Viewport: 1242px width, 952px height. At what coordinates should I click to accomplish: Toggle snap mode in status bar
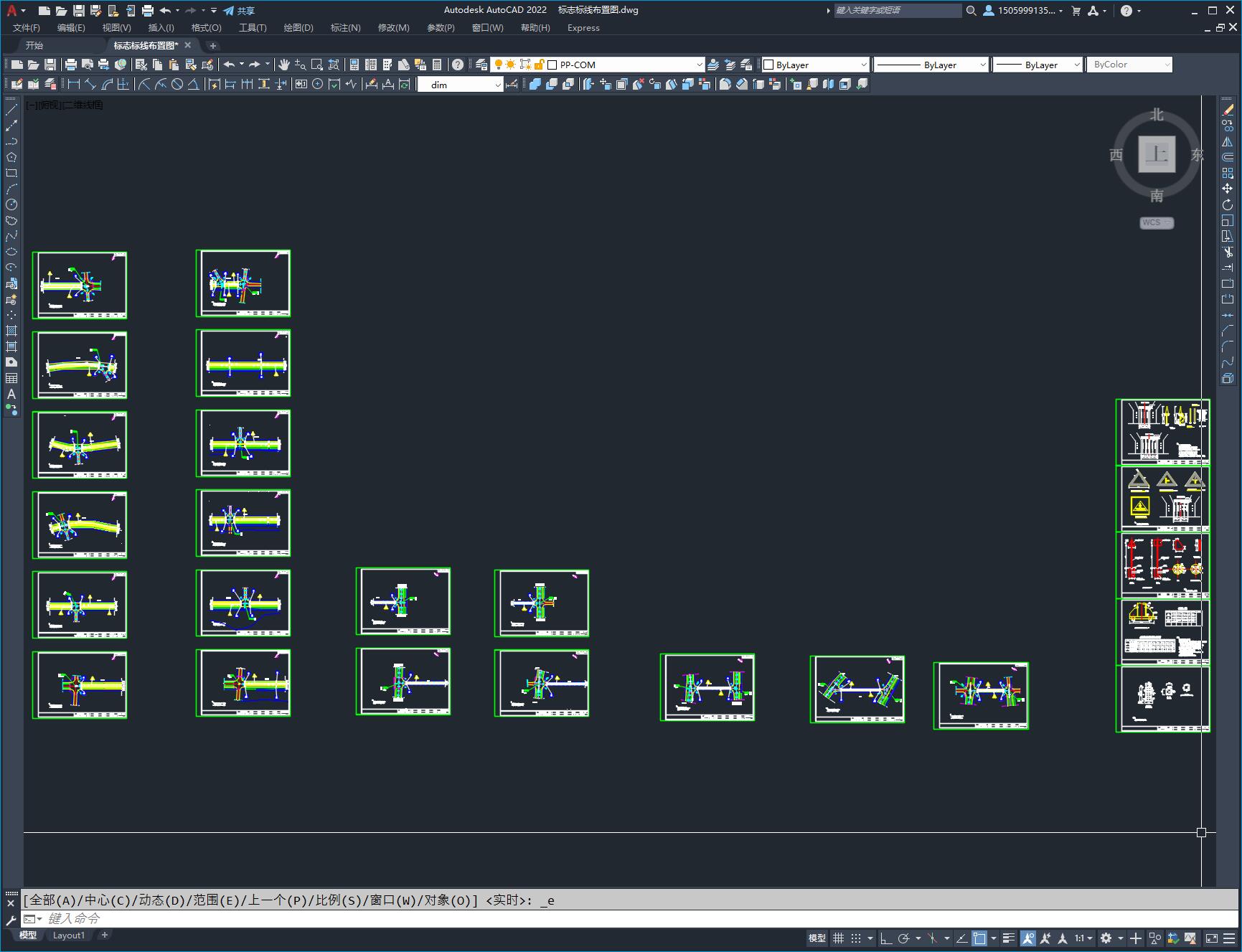pos(856,938)
